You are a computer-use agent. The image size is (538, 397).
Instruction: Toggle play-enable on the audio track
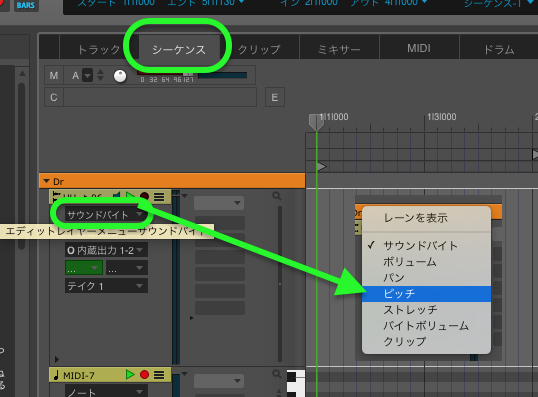click(130, 196)
